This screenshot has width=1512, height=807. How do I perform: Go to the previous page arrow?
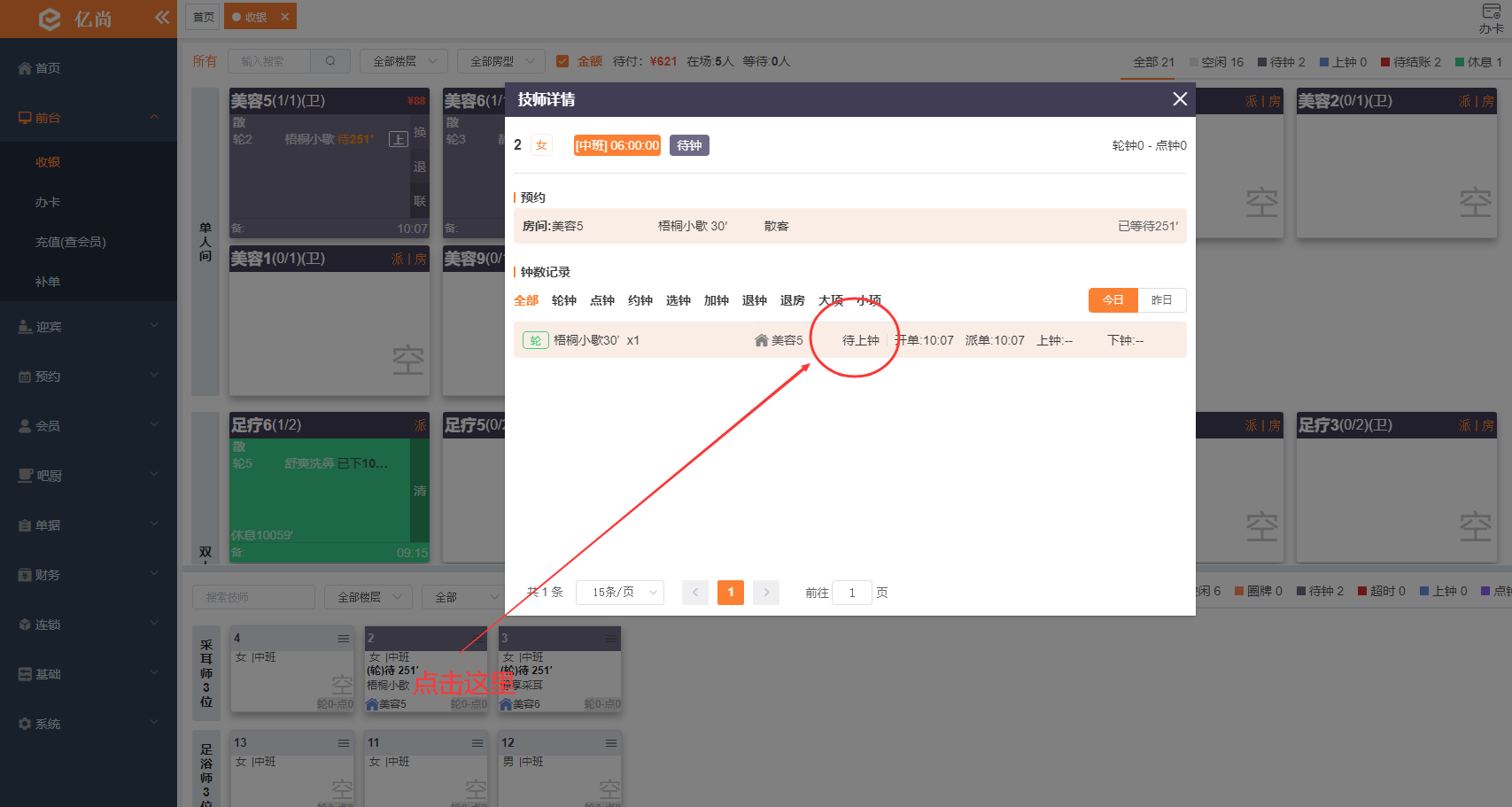click(695, 592)
